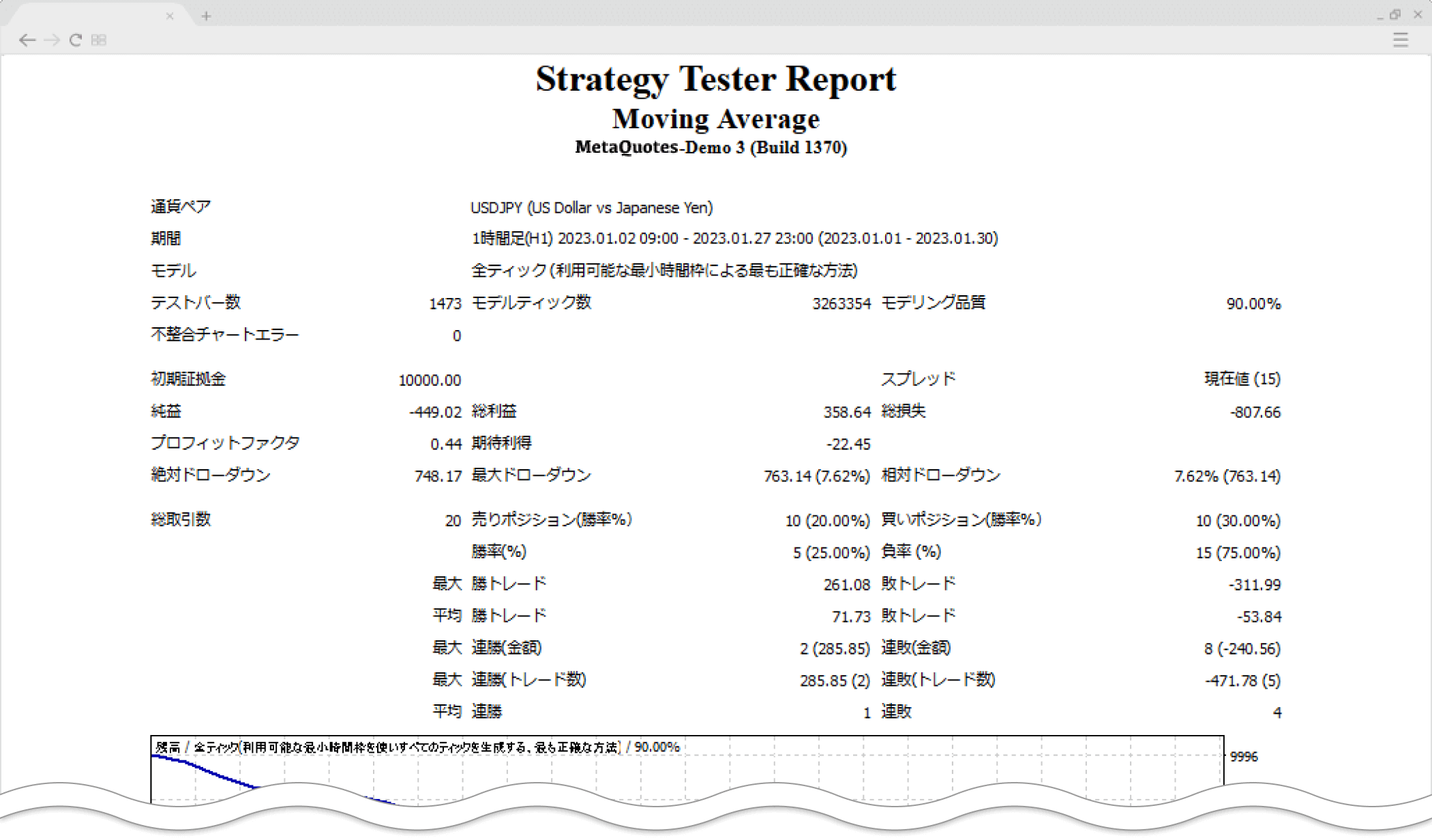This screenshot has width=1432, height=840.
Task: Select the 売りポジション value 10 (20.00%)
Action: 828,521
